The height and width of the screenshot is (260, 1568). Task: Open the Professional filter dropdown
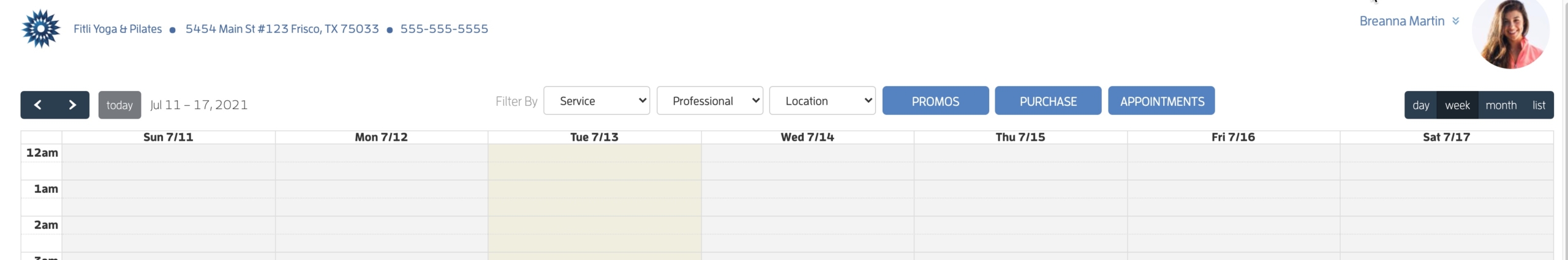coord(710,101)
